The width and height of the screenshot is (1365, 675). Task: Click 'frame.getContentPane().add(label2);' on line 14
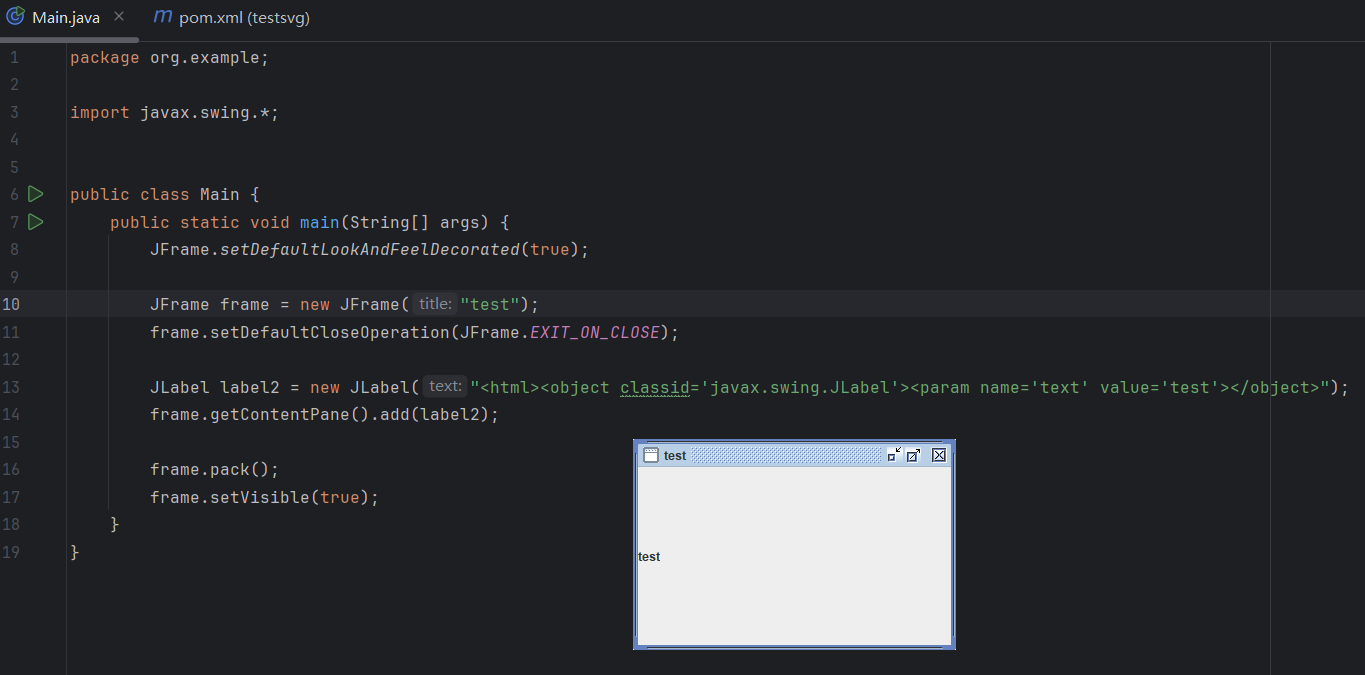pos(324,414)
